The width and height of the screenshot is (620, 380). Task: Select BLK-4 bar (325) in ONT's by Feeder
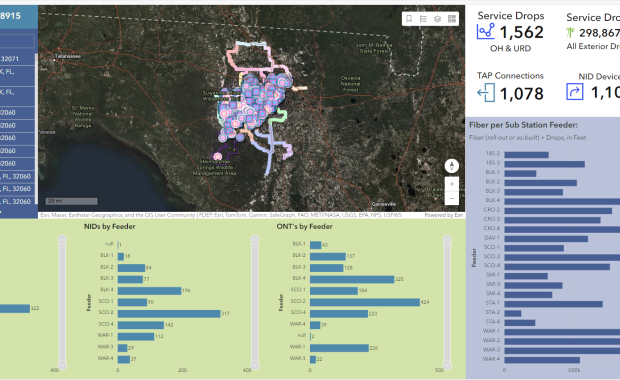(352, 279)
